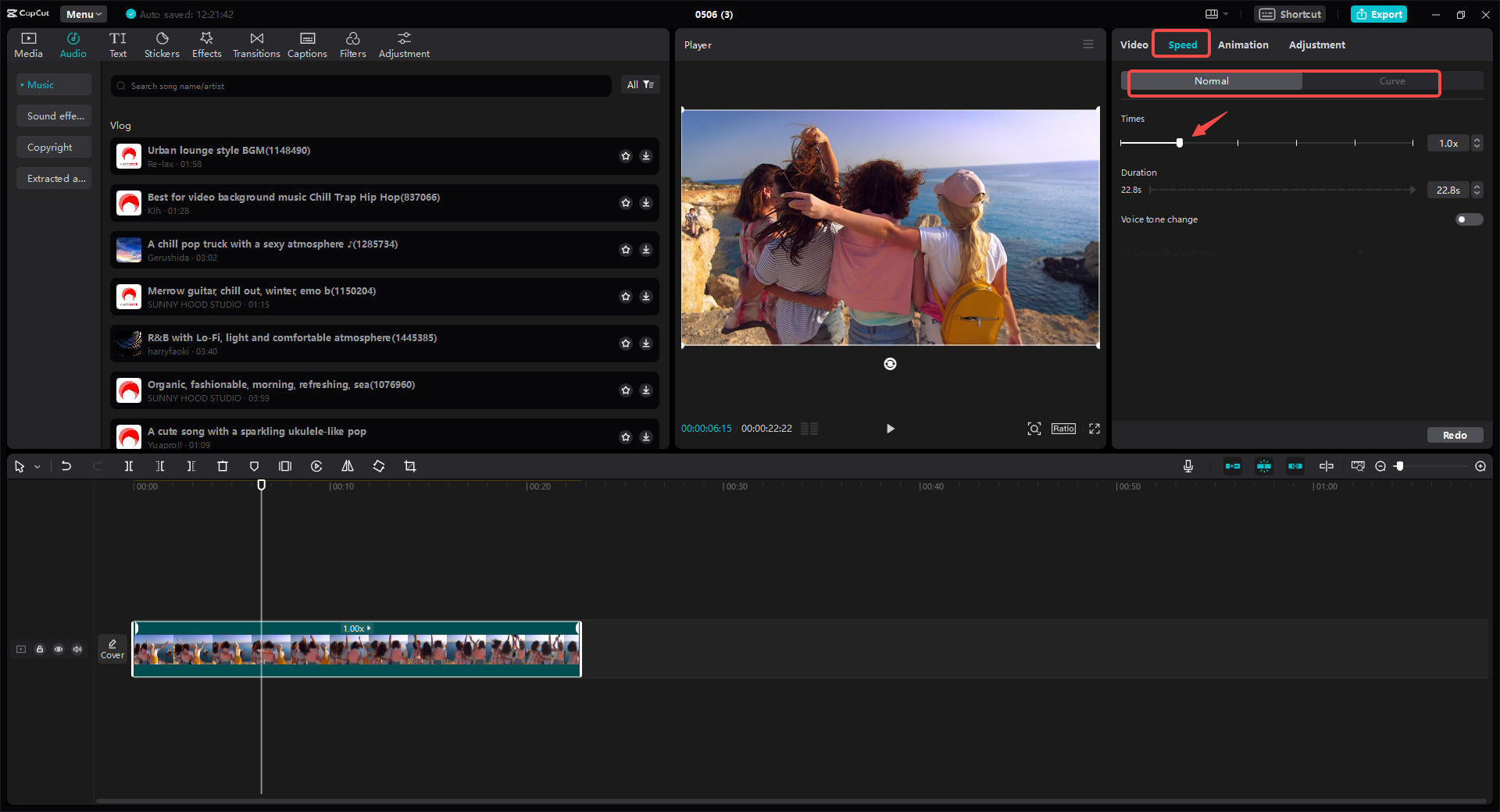
Task: Toggle the Voice tone change switch
Action: pyautogui.click(x=1467, y=219)
